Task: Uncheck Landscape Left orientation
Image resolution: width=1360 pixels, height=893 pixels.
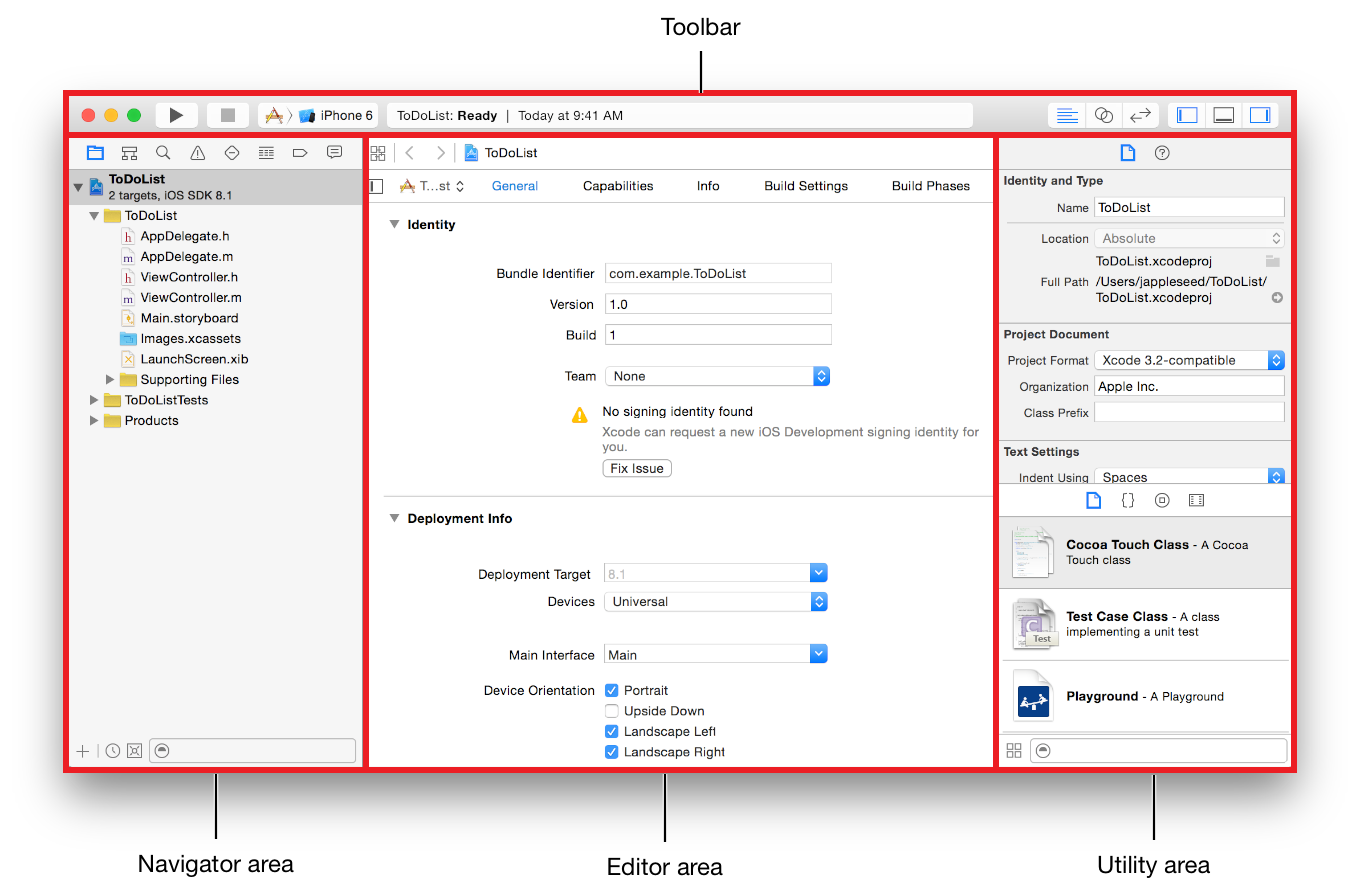Action: pyautogui.click(x=611, y=731)
